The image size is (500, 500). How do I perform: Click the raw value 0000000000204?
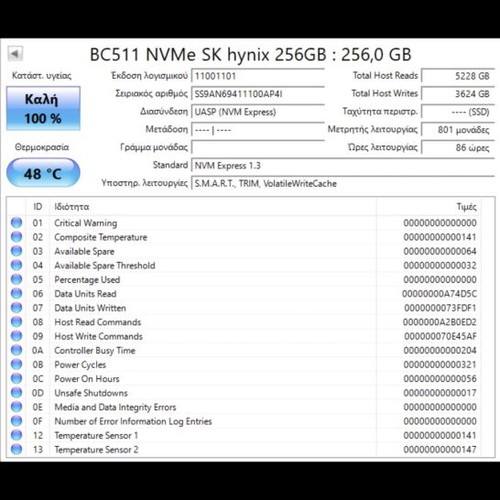point(440,350)
